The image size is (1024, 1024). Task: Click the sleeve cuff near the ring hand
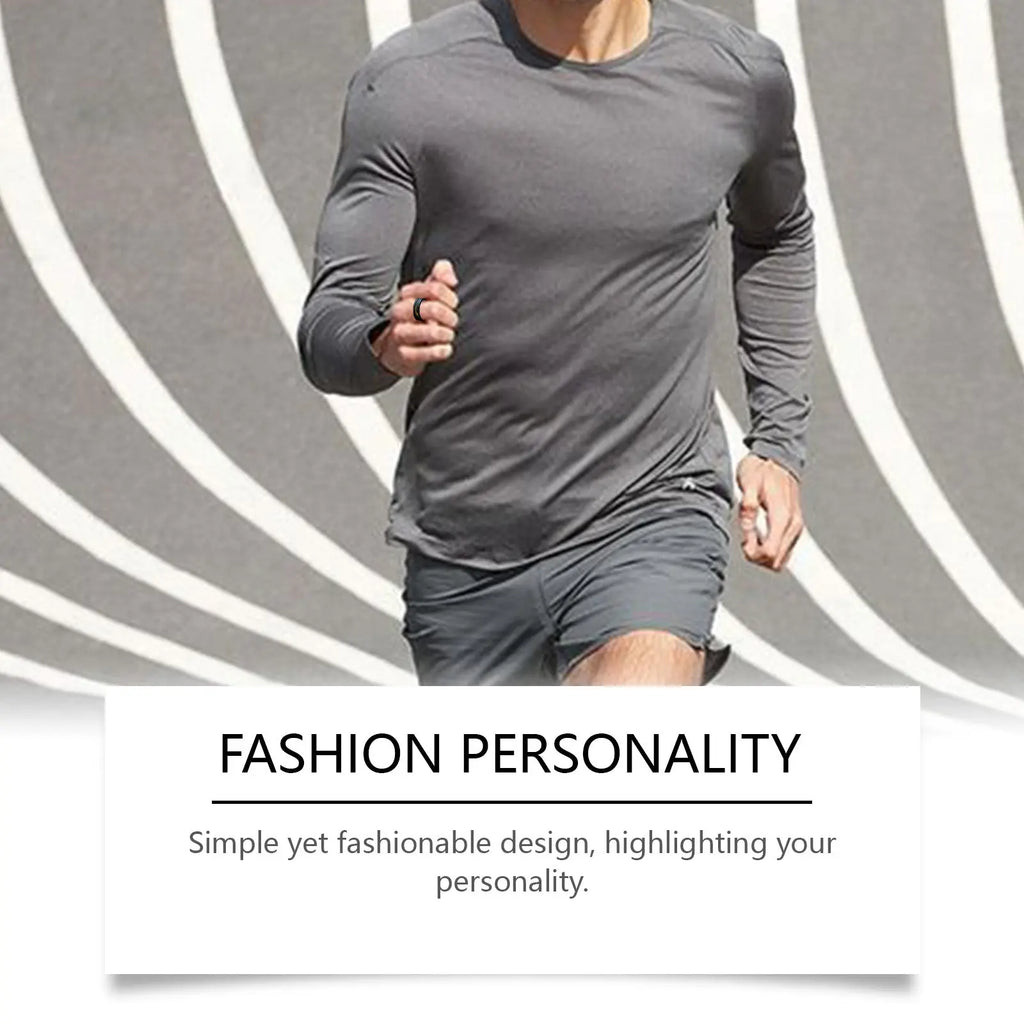381,342
